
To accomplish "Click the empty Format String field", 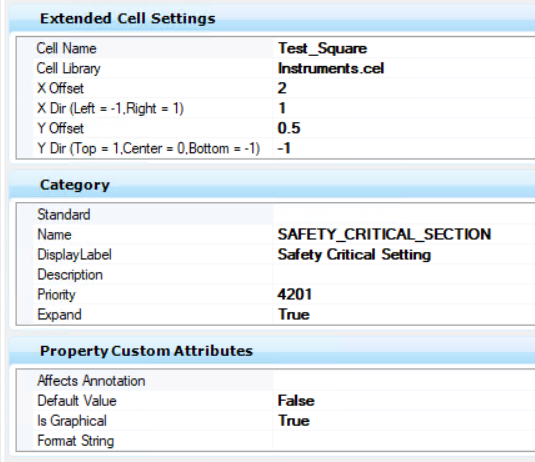I will click(x=404, y=441).
